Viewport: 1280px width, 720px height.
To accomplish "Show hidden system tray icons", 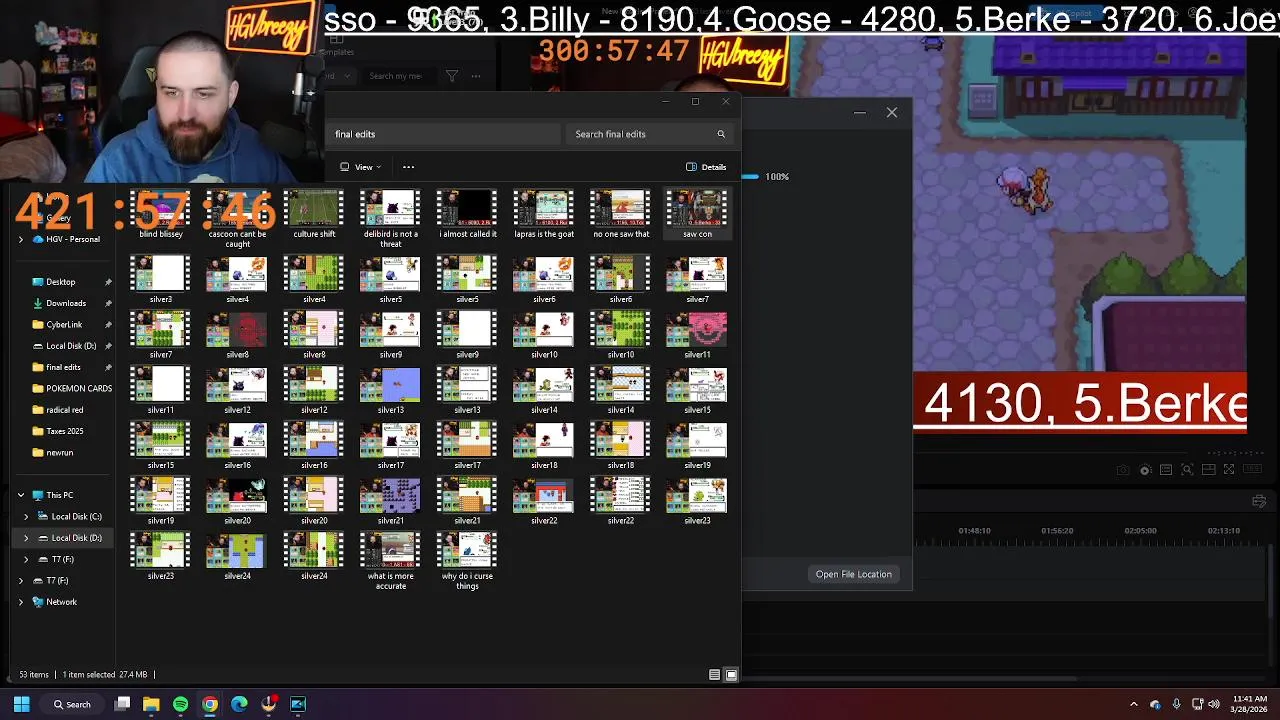I will (x=1133, y=704).
